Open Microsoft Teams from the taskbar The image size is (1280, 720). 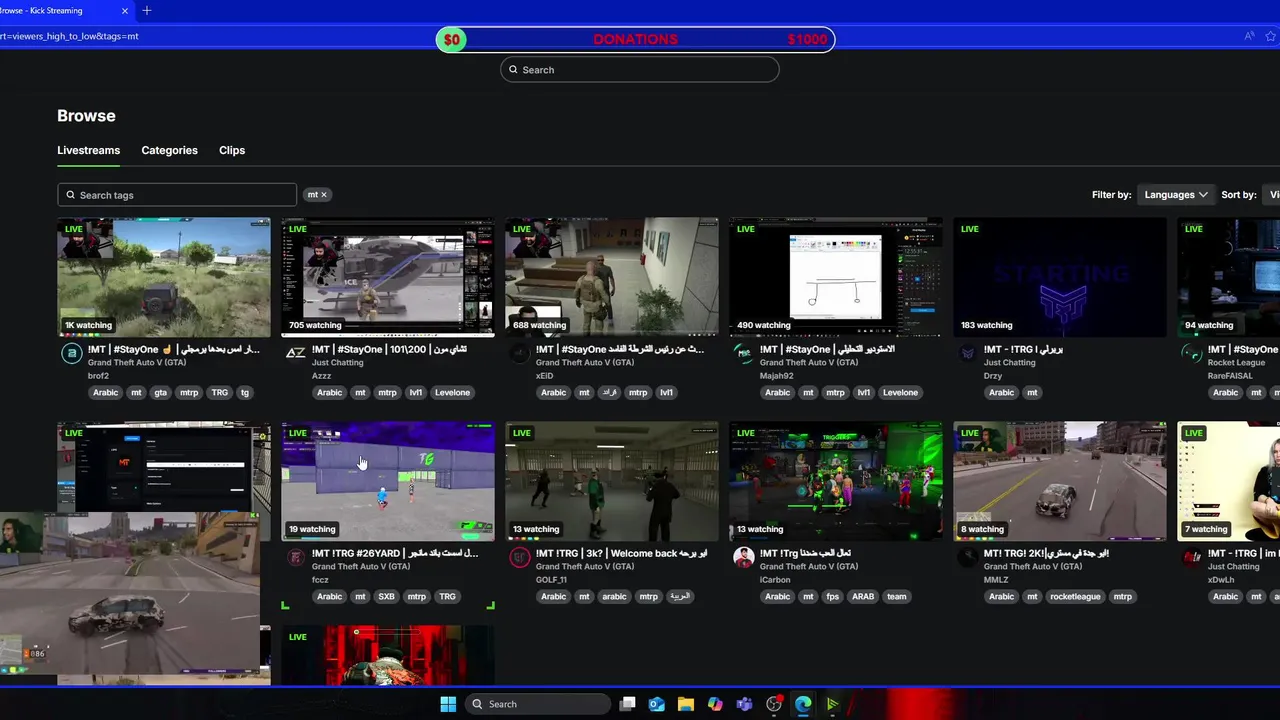click(744, 704)
